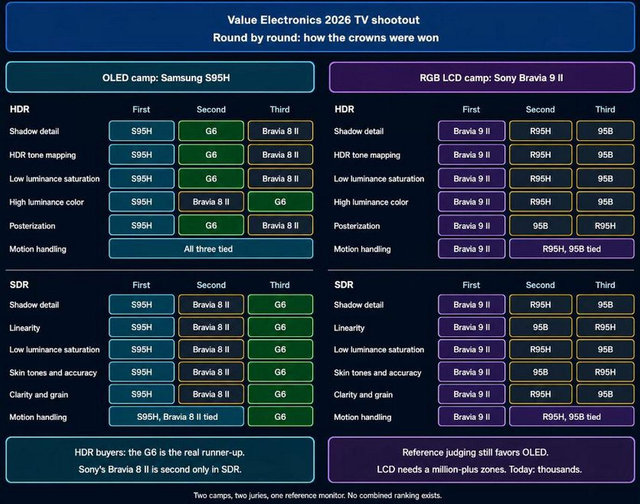Click R95H in LCD Posterization row
Screen dimensions: 640x504
tap(605, 225)
